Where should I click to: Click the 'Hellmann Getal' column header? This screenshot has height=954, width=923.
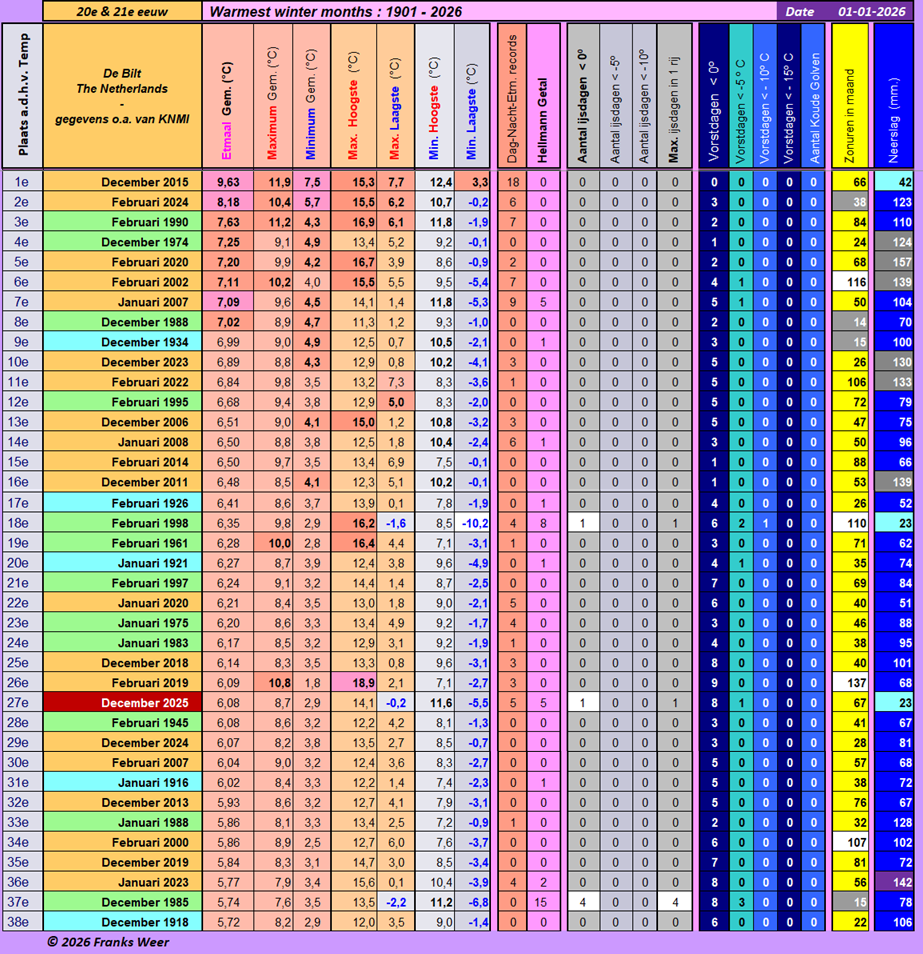pyautogui.click(x=543, y=96)
